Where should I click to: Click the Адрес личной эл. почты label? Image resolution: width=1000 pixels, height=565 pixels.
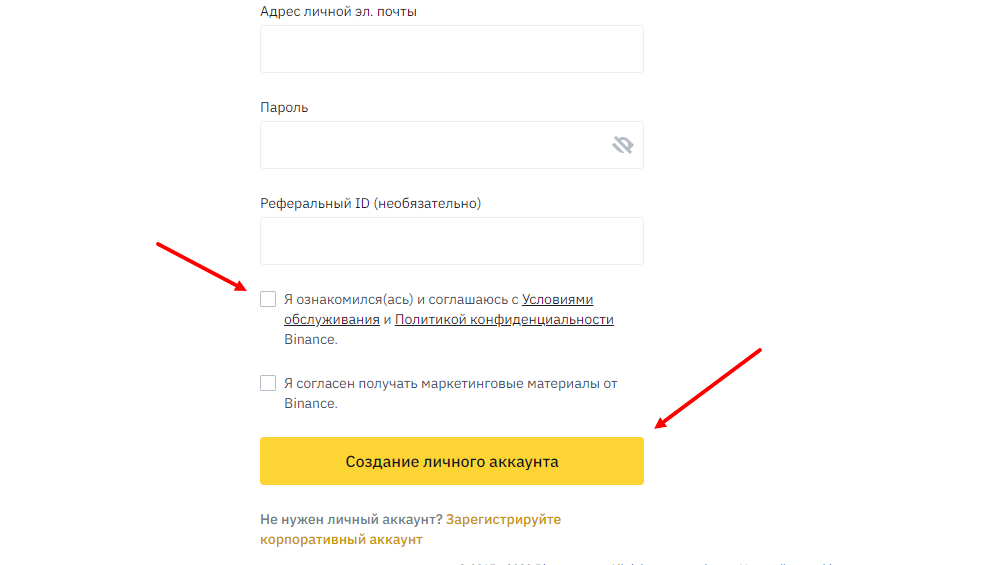[338, 12]
